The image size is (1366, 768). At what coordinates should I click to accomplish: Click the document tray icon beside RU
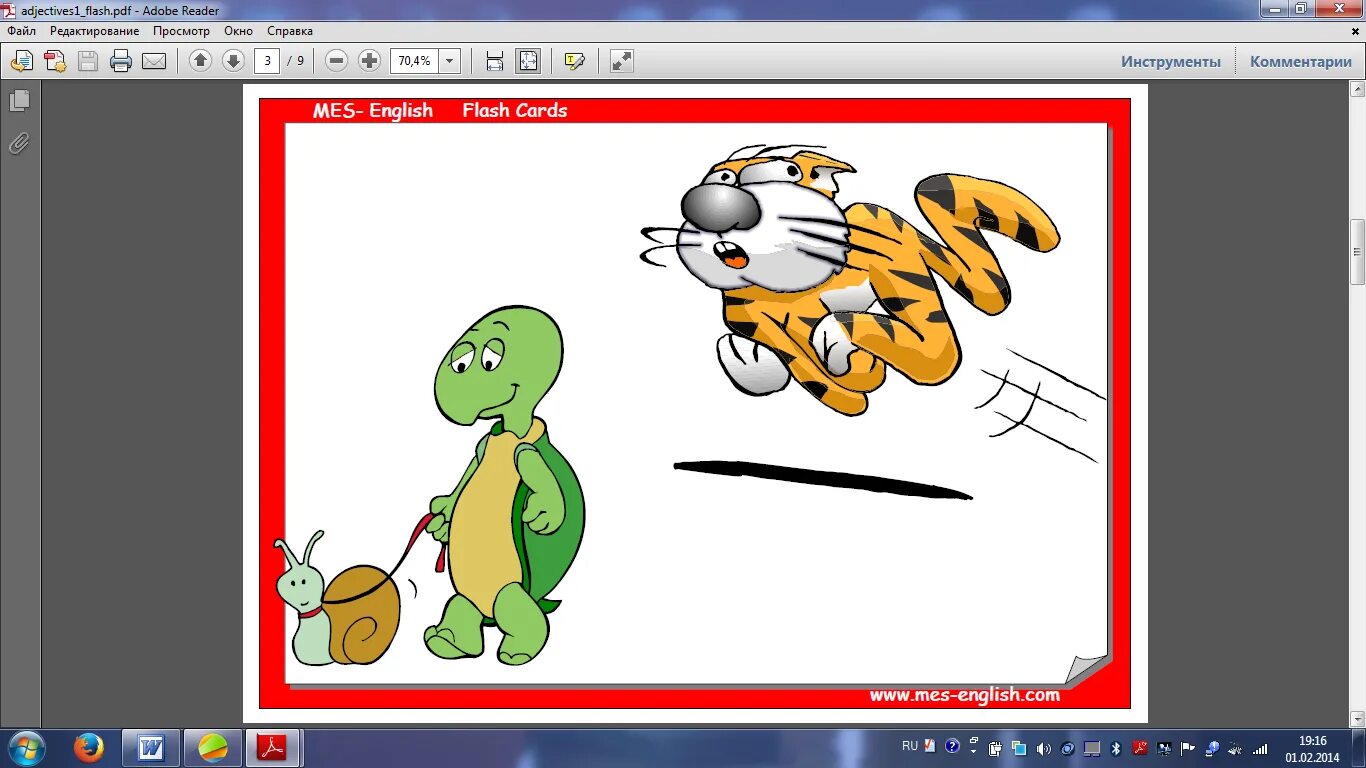(930, 746)
